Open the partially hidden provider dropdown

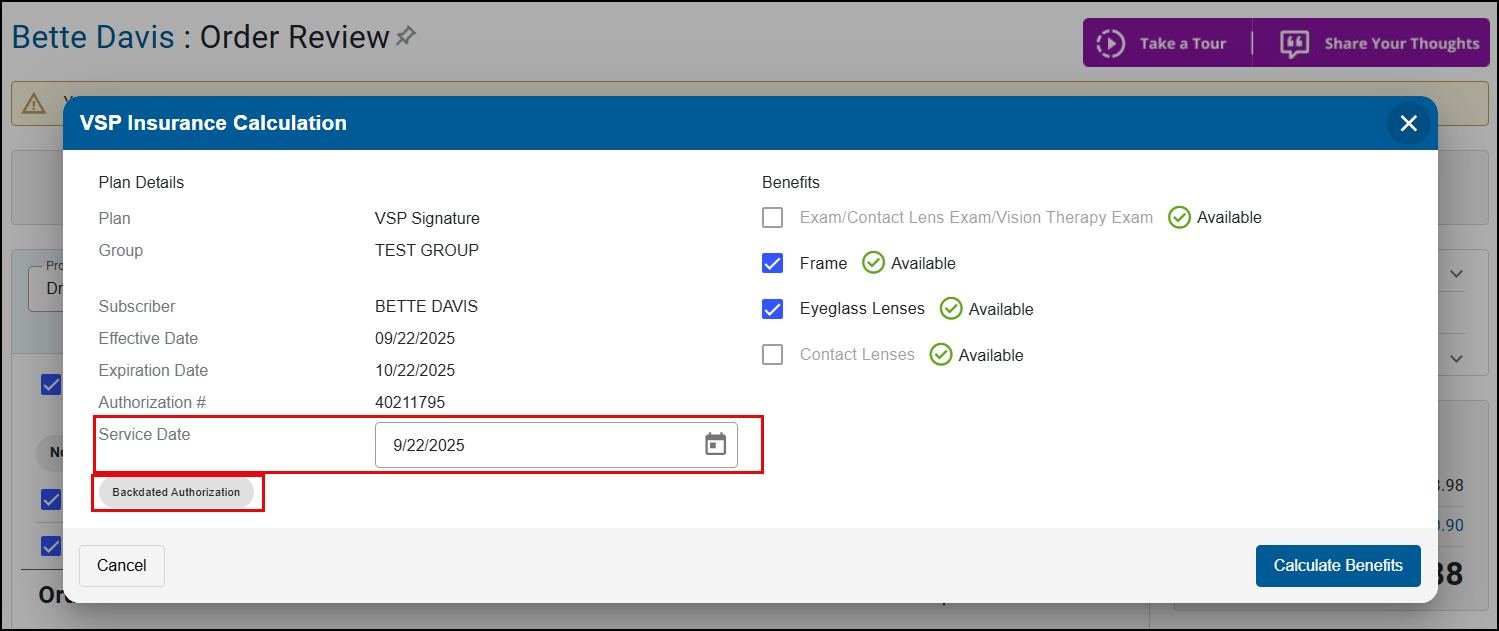pyautogui.click(x=45, y=288)
